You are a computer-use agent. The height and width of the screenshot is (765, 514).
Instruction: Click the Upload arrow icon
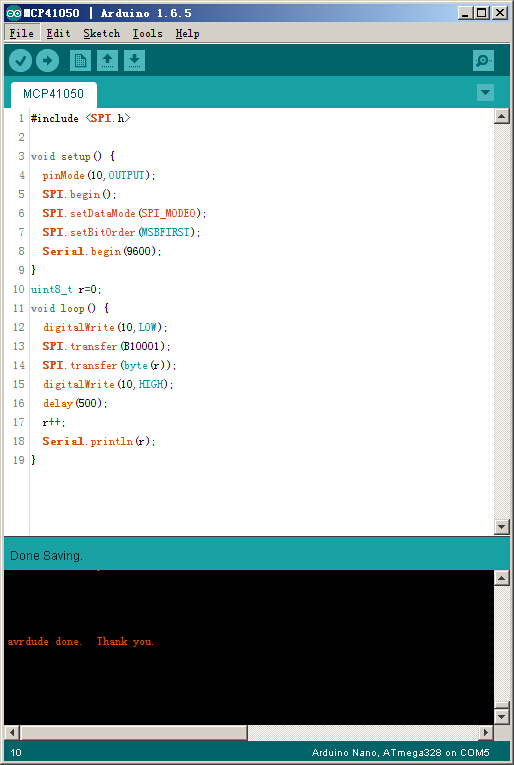47,61
